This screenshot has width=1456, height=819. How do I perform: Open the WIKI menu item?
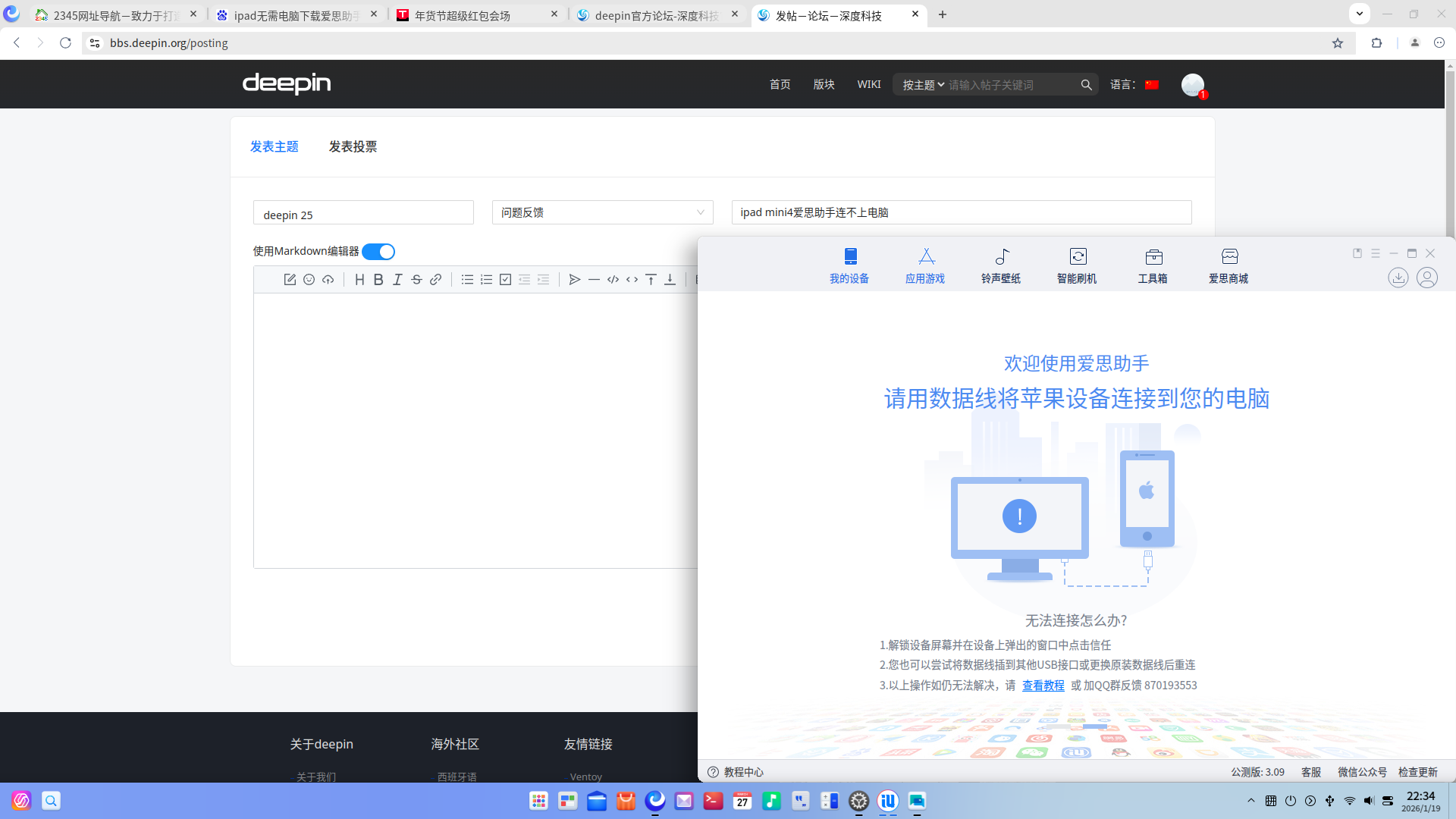(868, 84)
